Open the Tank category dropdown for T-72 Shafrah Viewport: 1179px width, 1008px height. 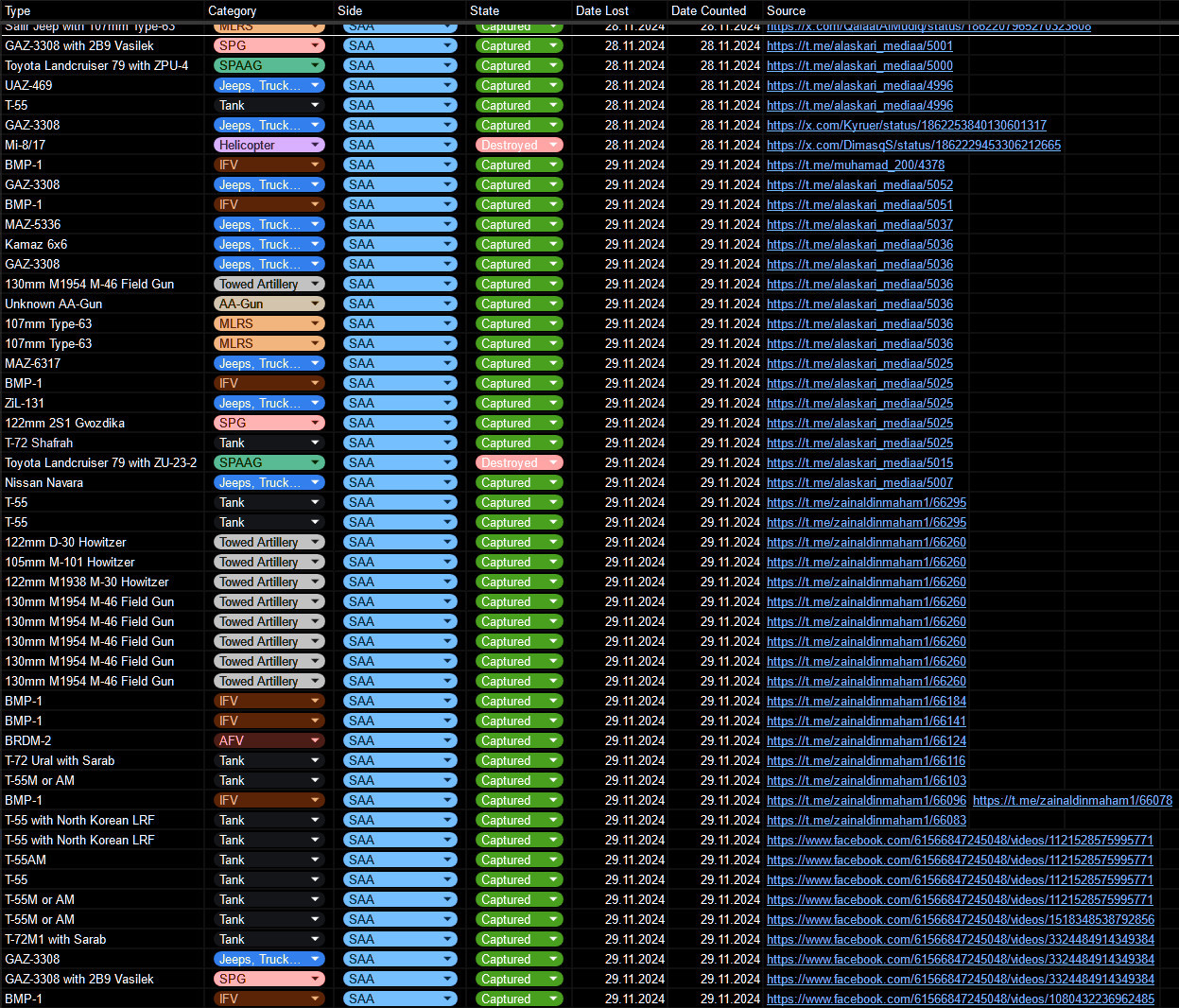(269, 443)
